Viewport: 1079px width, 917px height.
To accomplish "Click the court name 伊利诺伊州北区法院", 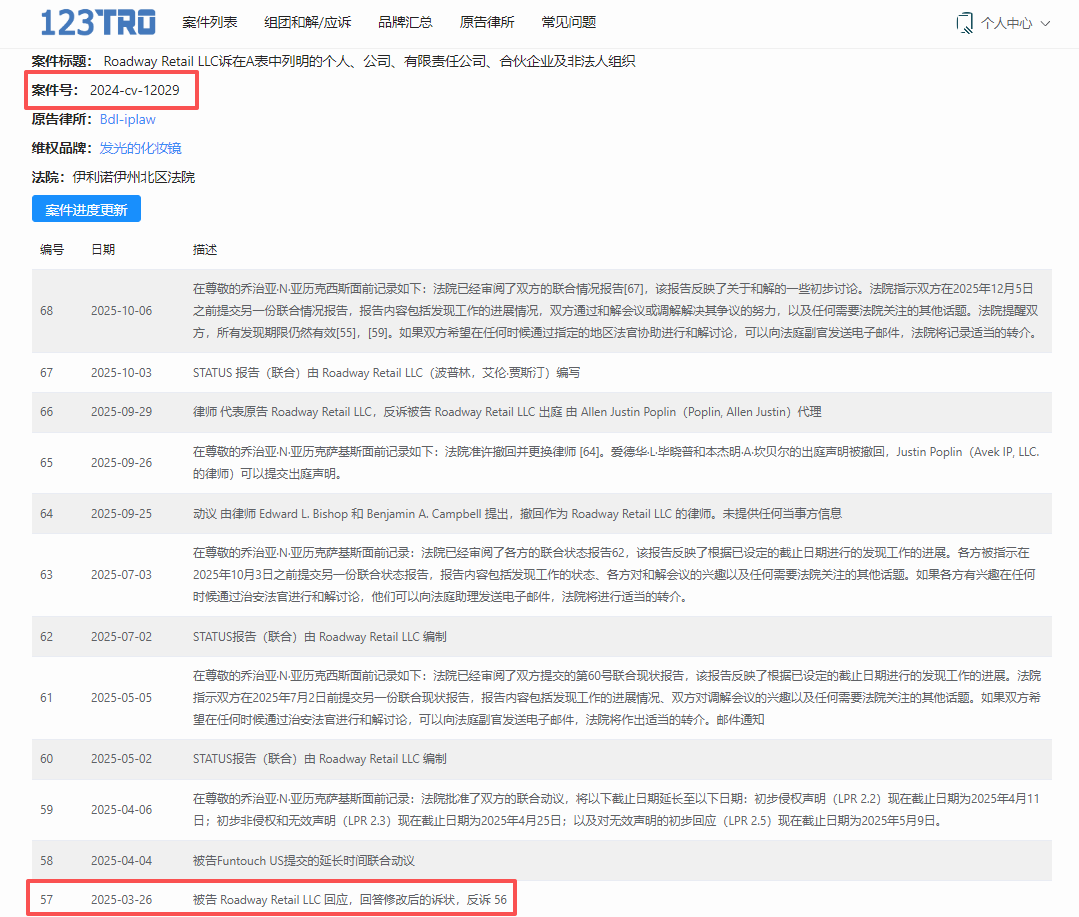I will pyautogui.click(x=133, y=177).
